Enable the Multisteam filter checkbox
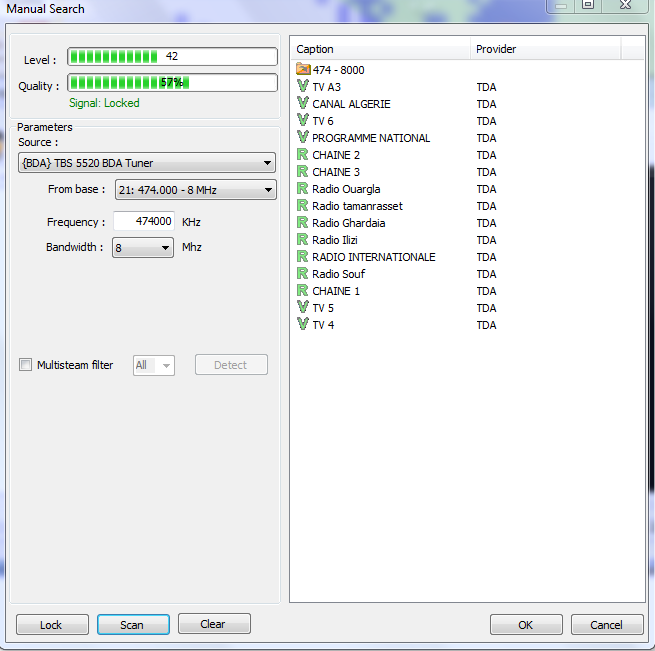The width and height of the screenshot is (655, 651). pos(26,365)
